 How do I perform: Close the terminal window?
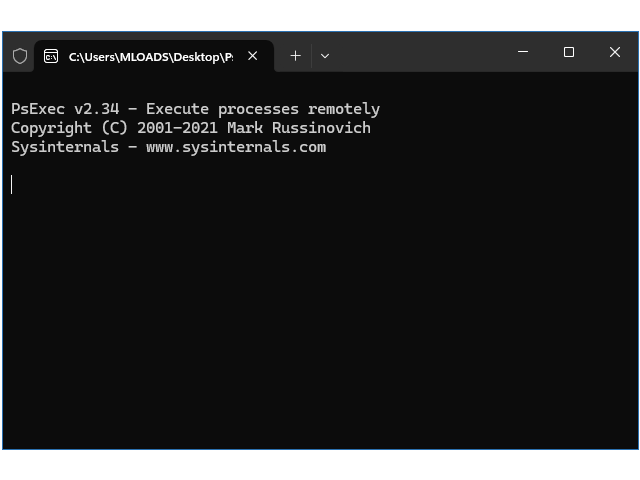coord(615,52)
